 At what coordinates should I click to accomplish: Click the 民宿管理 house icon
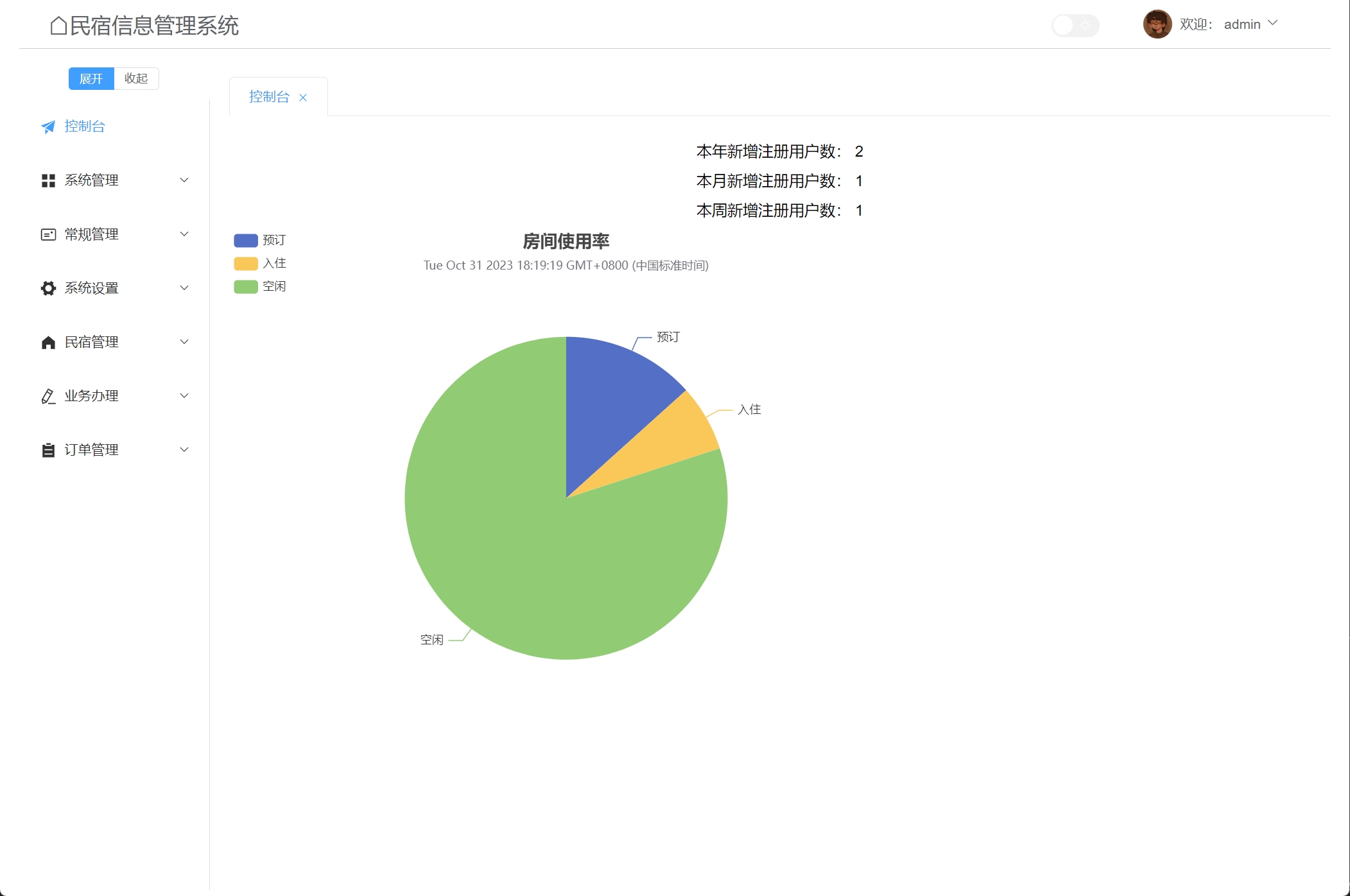pyautogui.click(x=48, y=343)
